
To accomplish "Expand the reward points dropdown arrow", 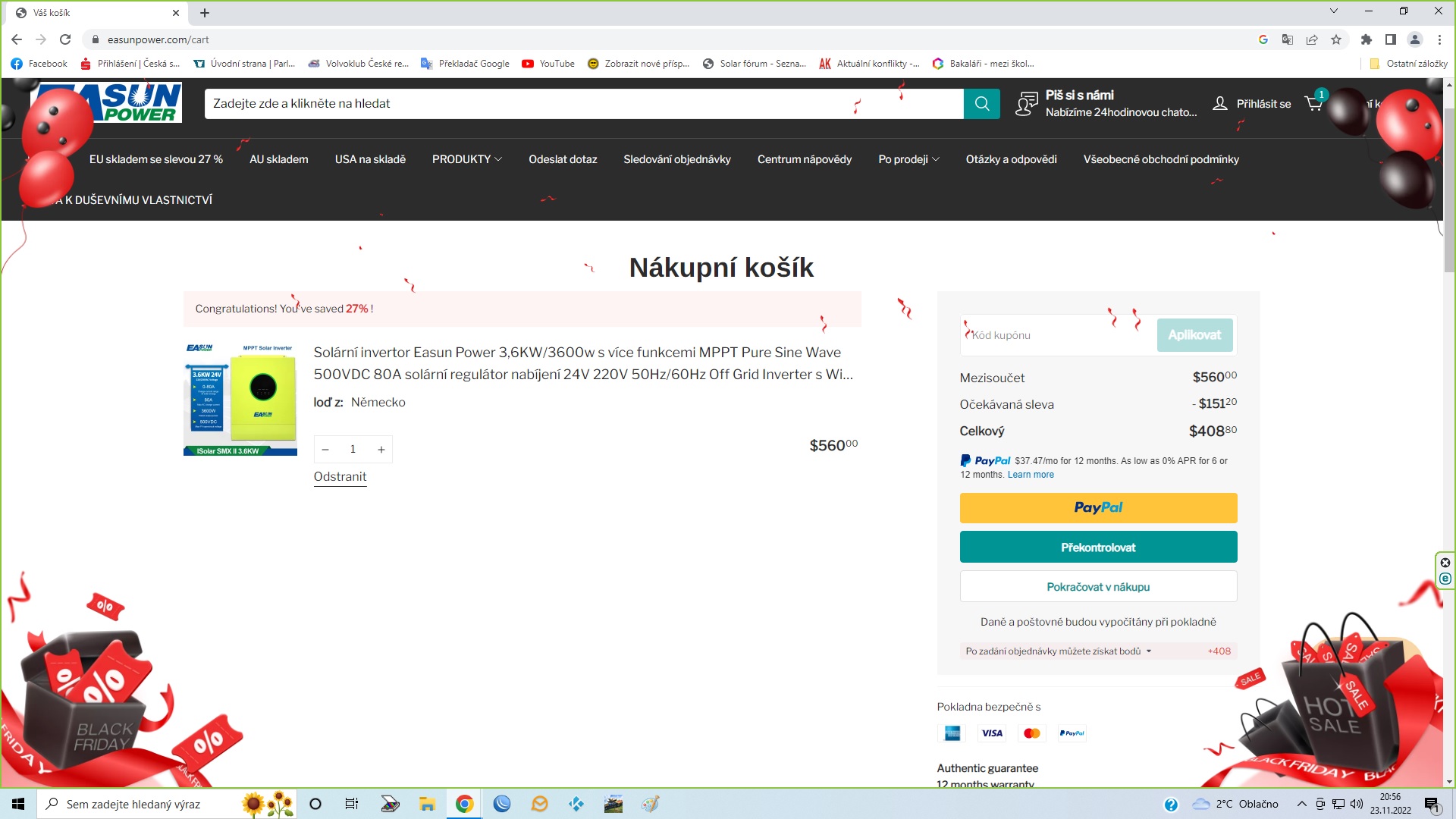I will tap(1149, 651).
